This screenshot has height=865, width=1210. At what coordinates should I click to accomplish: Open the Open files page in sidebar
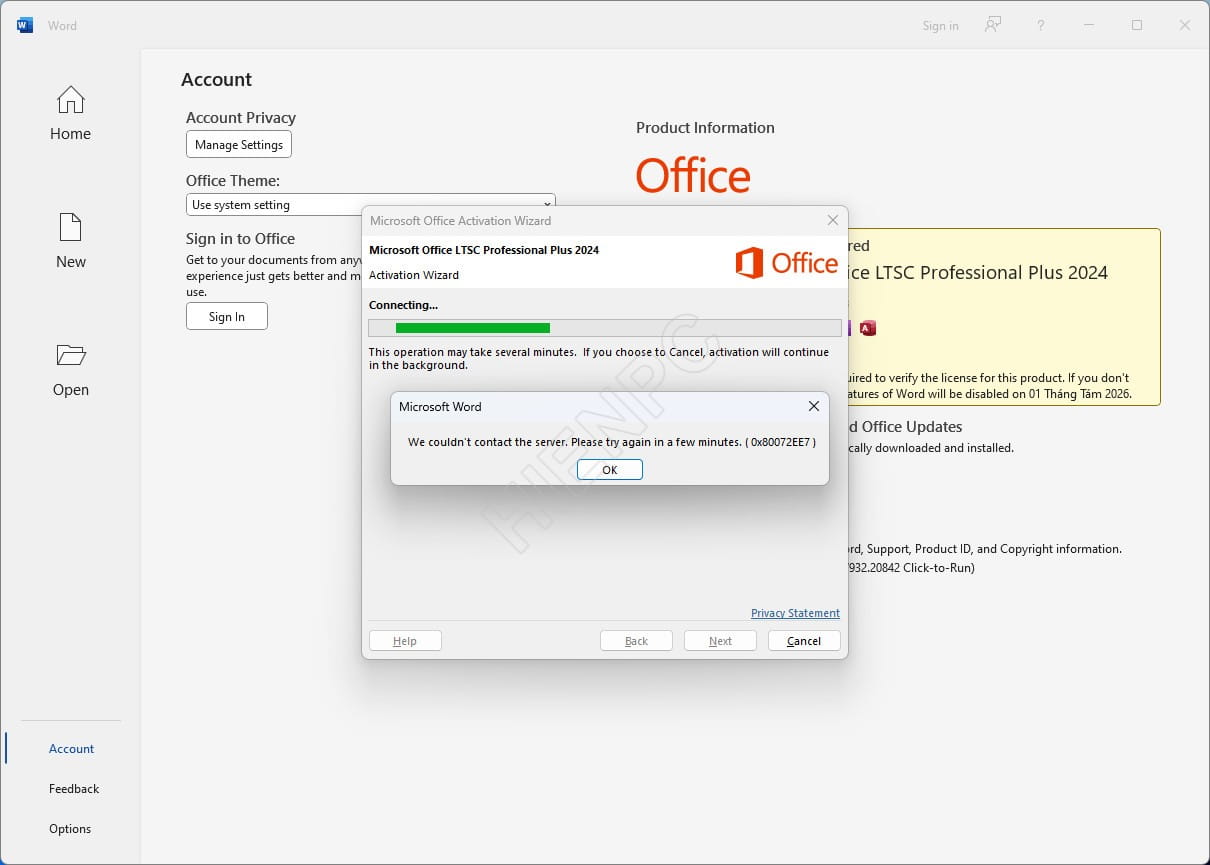(71, 369)
